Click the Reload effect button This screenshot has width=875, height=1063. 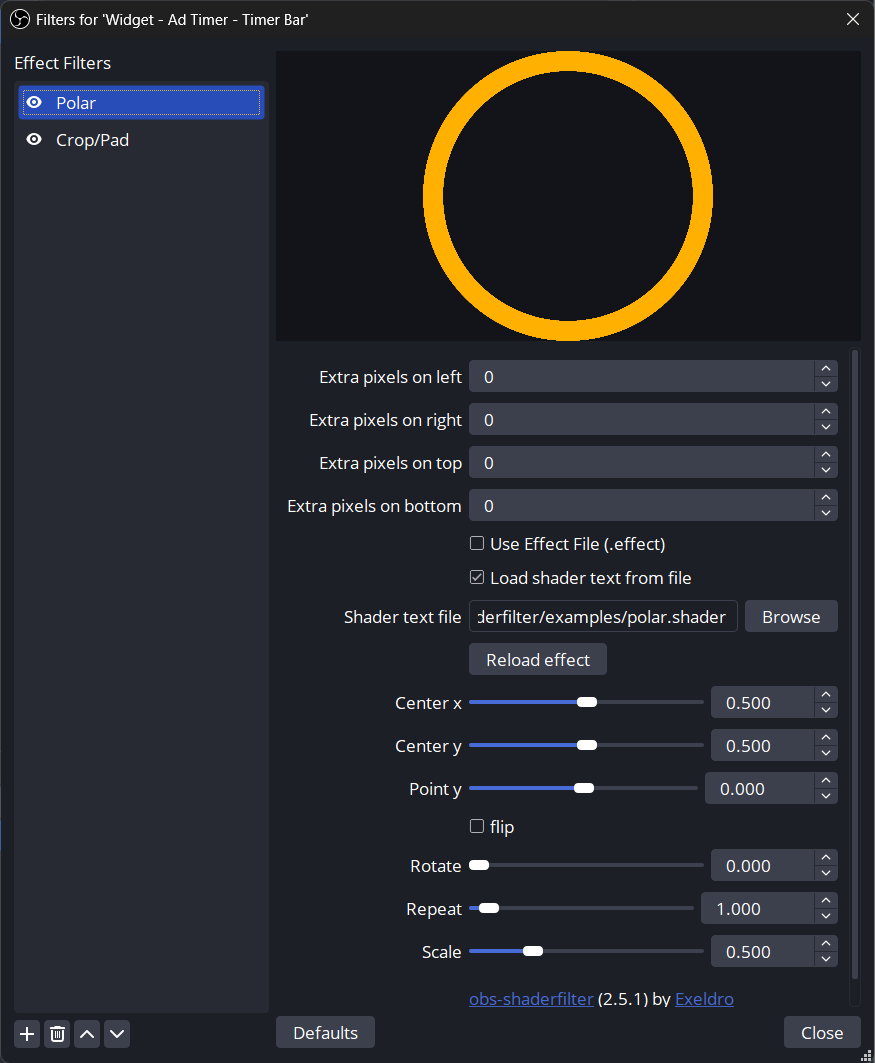pos(537,660)
